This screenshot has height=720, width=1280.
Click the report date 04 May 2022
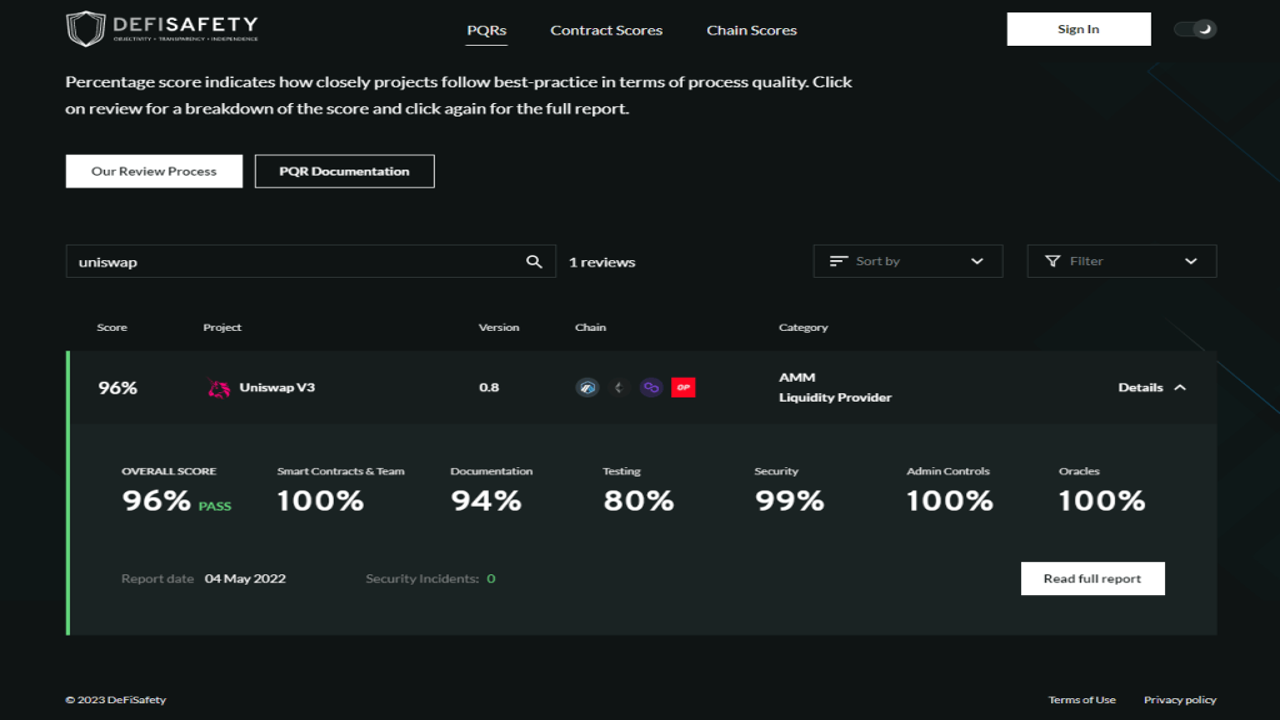[245, 578]
